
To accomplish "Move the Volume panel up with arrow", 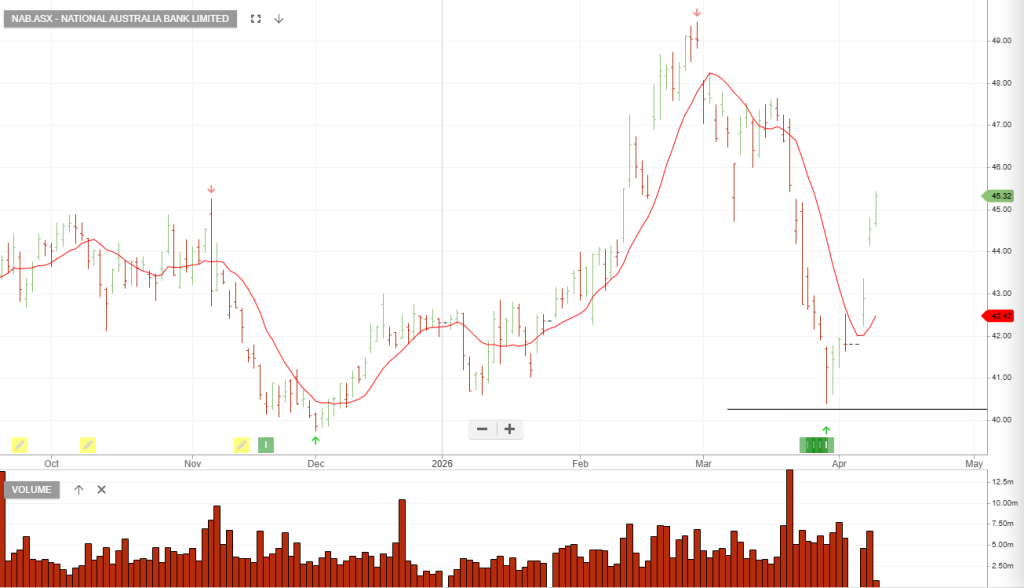I will pos(79,489).
